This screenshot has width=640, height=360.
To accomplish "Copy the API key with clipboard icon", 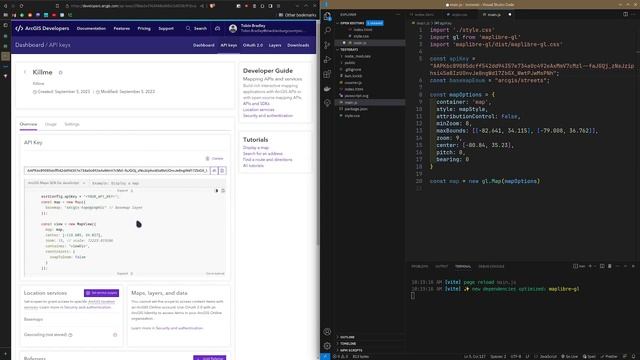I will point(222,171).
